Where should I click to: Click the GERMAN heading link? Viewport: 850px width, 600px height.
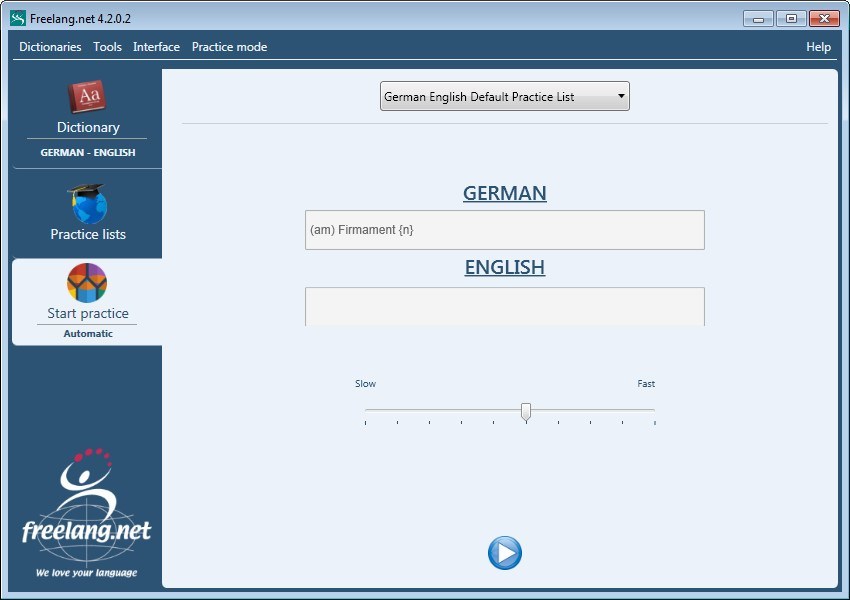point(504,193)
